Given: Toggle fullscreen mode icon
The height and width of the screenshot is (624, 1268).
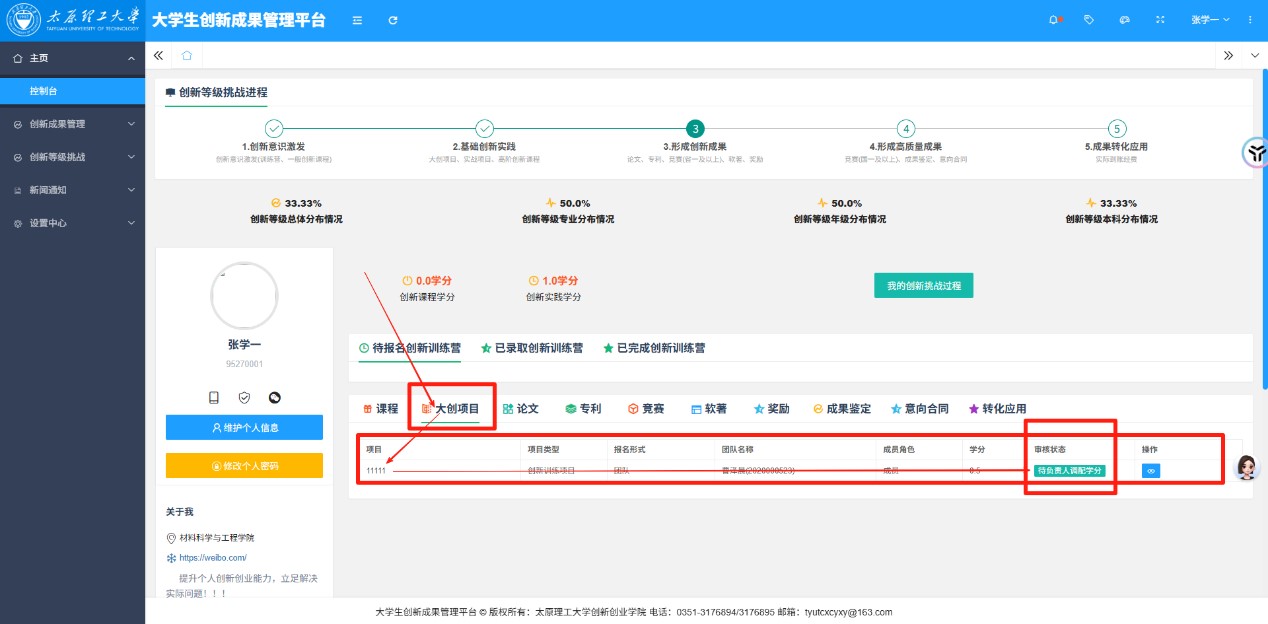Looking at the screenshot, I should pos(1160,20).
